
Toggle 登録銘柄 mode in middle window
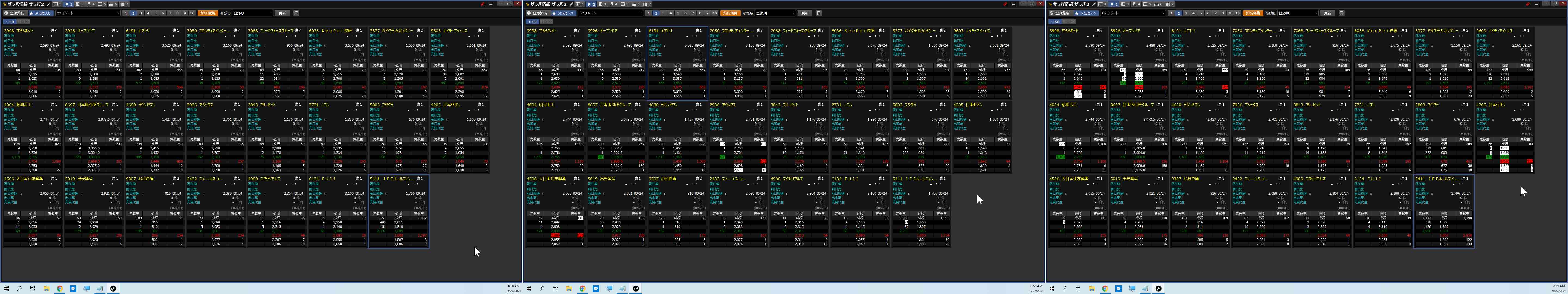tap(538, 13)
